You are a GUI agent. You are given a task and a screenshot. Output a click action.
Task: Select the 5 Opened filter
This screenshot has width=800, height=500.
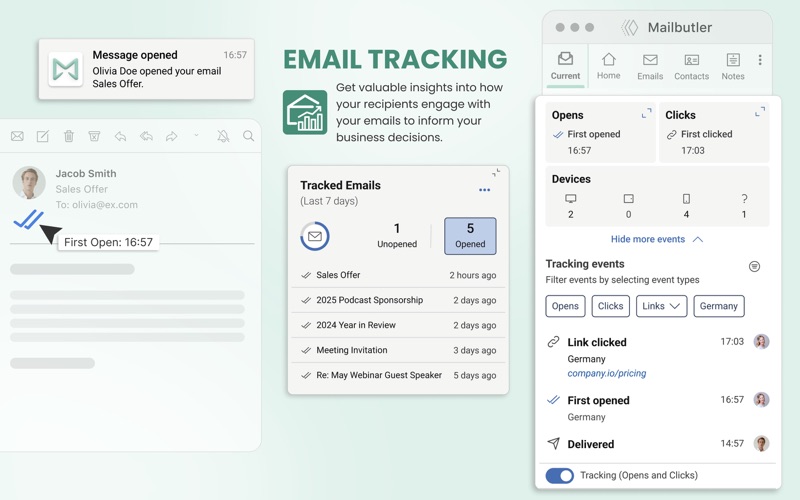pos(470,236)
